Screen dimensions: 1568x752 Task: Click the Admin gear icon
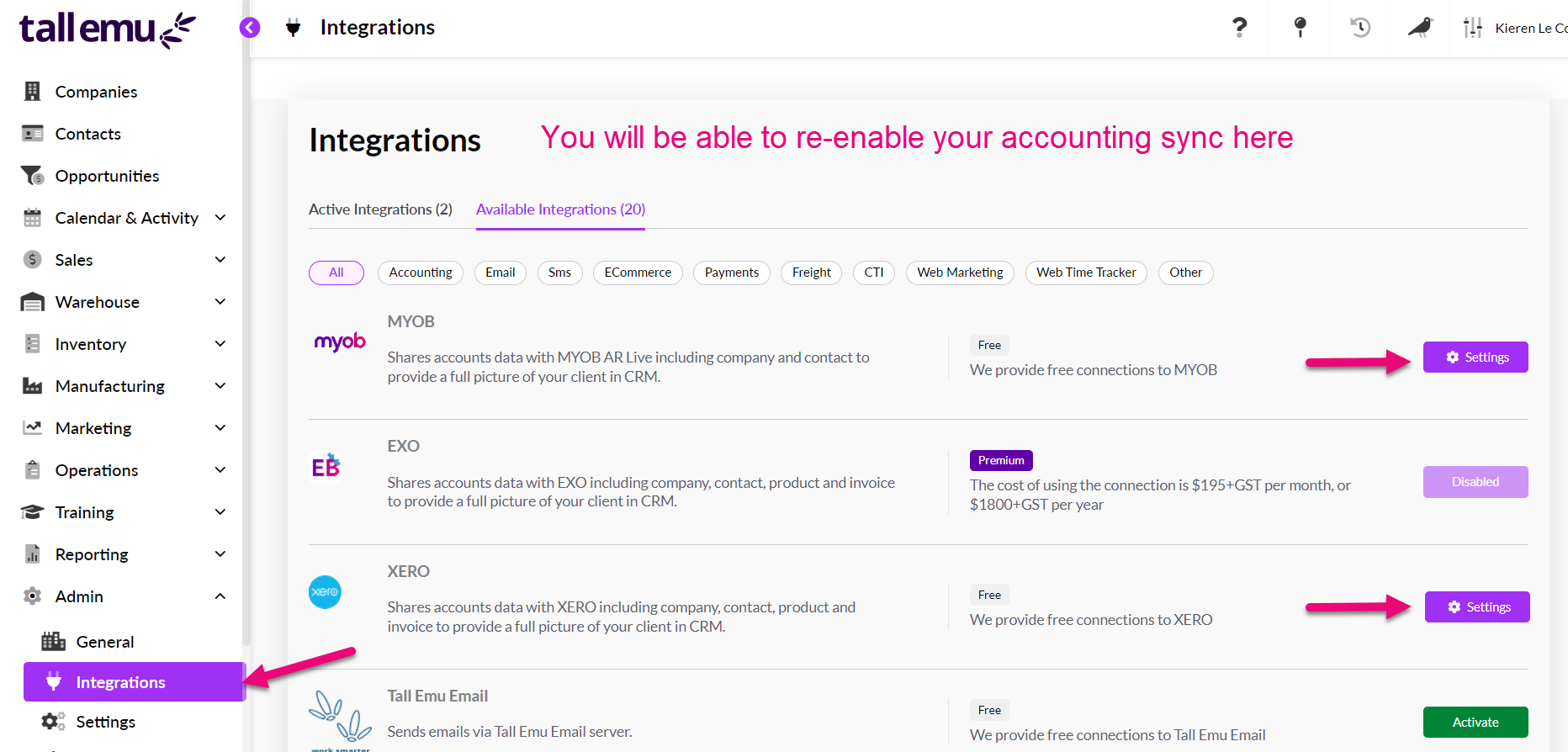(33, 596)
